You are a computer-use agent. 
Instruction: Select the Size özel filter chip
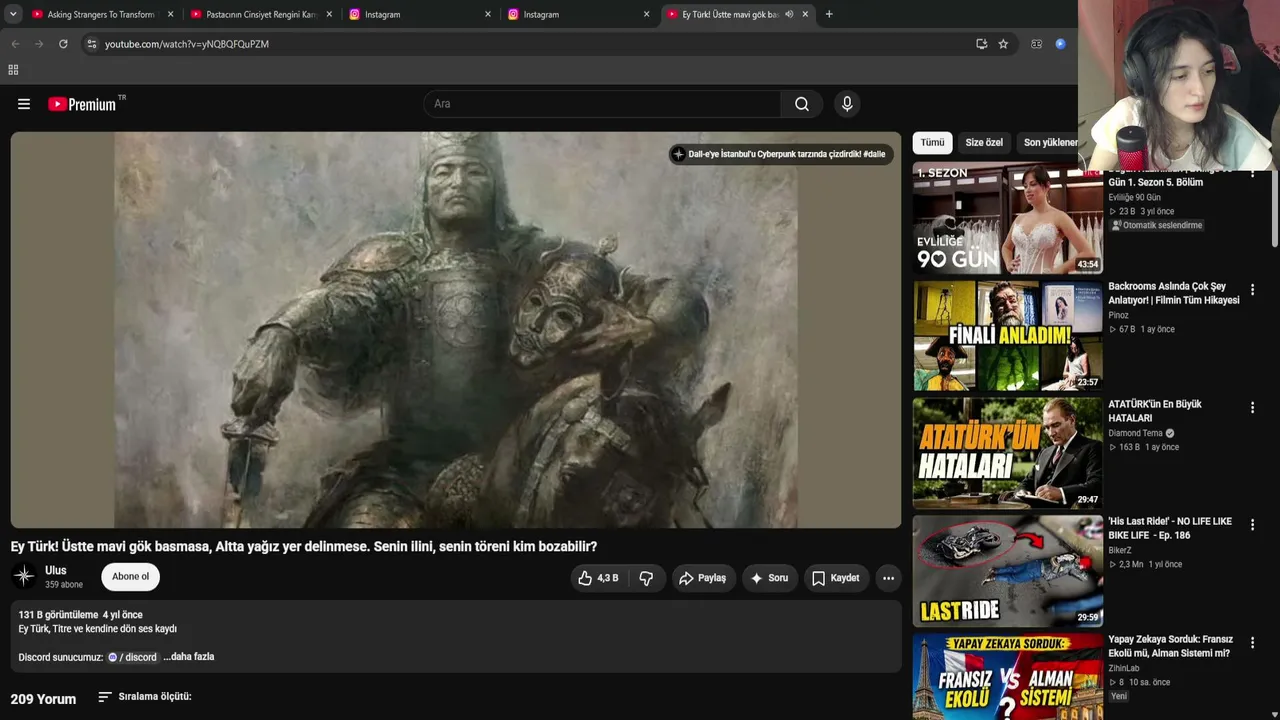click(x=984, y=142)
